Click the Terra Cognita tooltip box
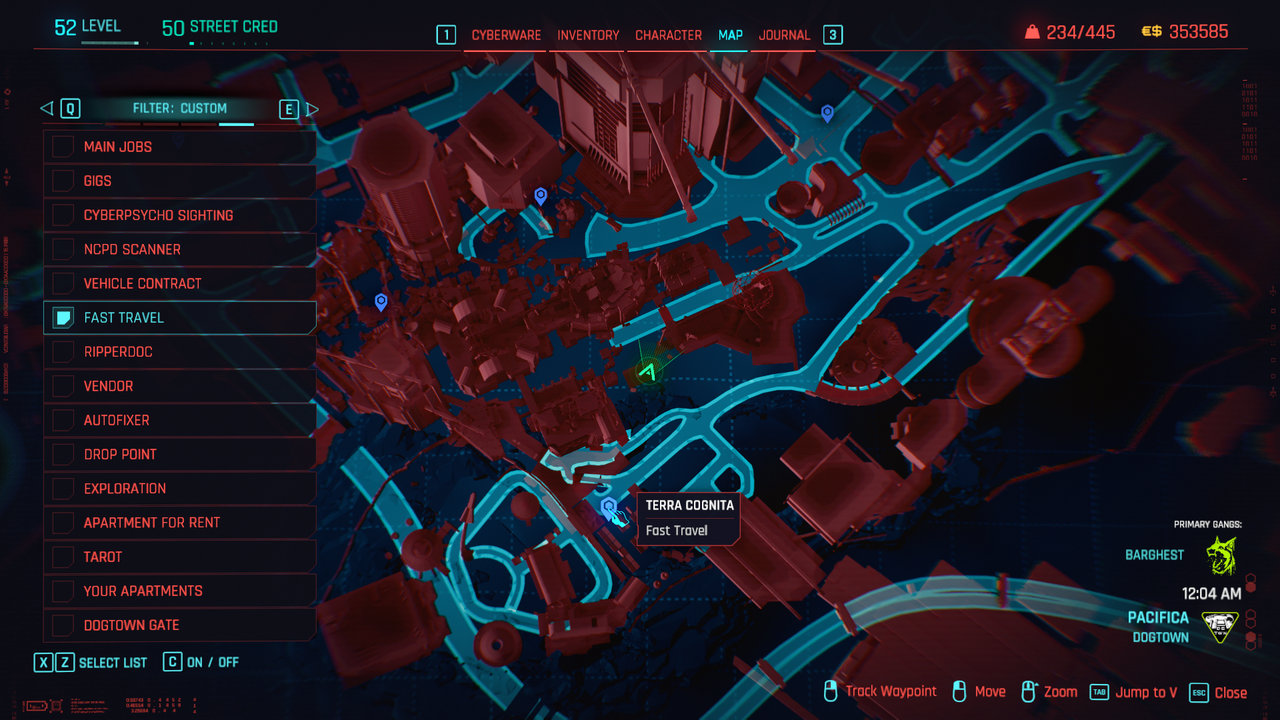The height and width of the screenshot is (720, 1280). point(689,518)
